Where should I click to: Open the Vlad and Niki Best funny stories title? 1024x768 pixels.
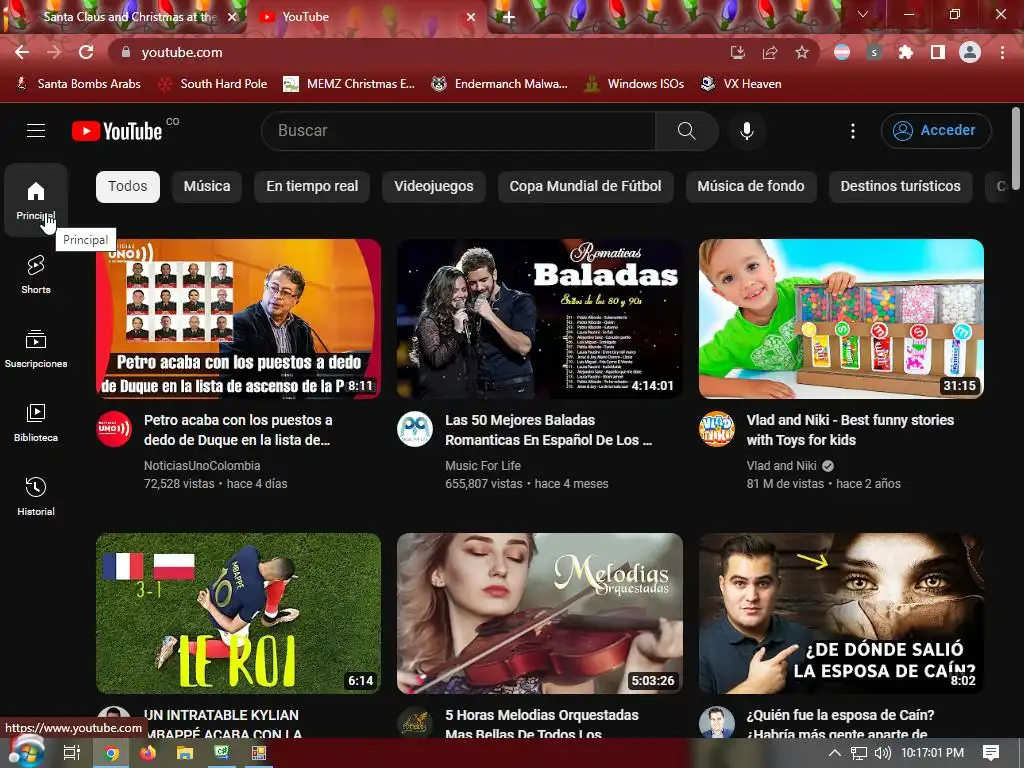pyautogui.click(x=850, y=430)
